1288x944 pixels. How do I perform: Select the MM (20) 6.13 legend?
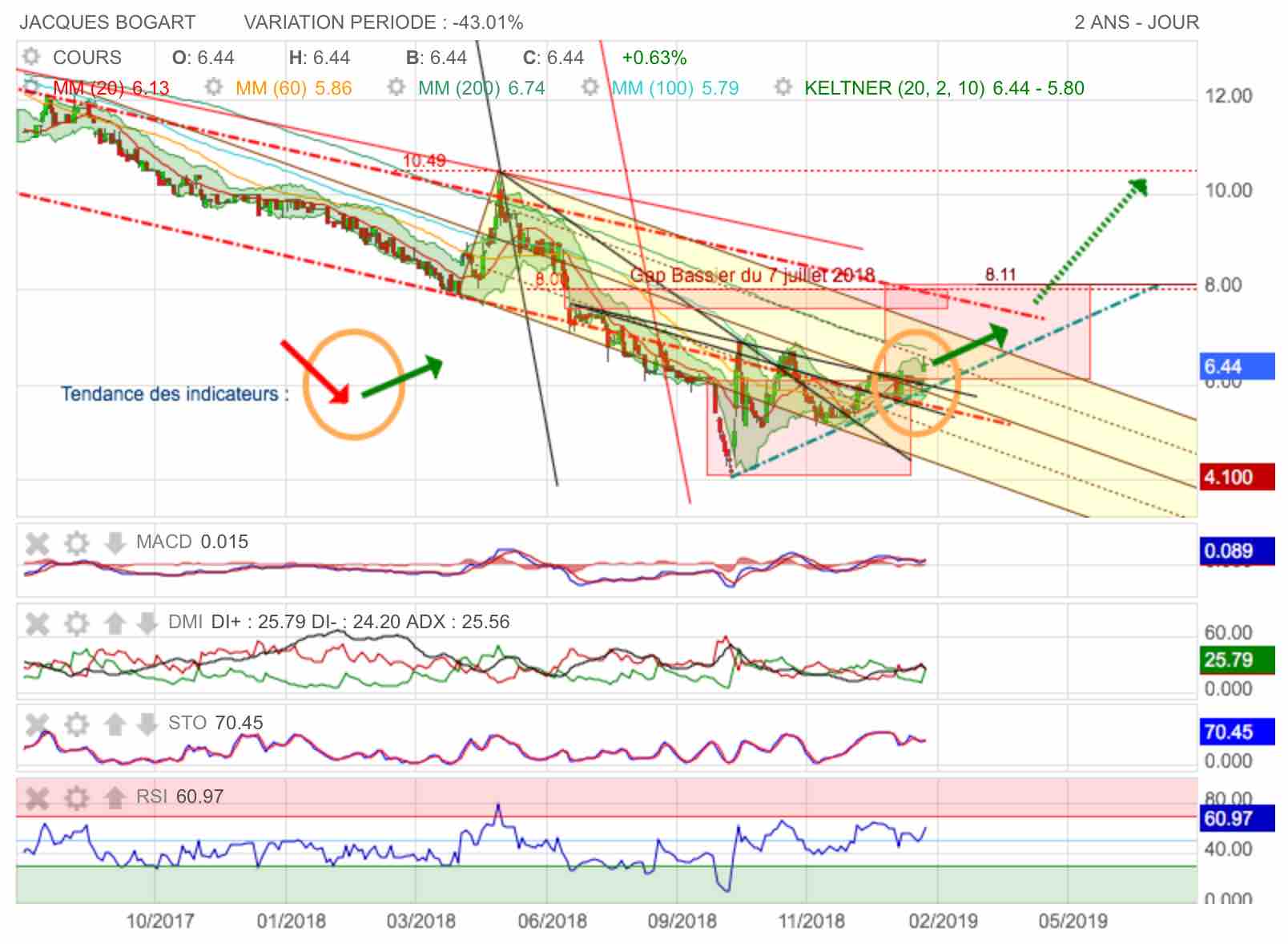click(x=111, y=87)
